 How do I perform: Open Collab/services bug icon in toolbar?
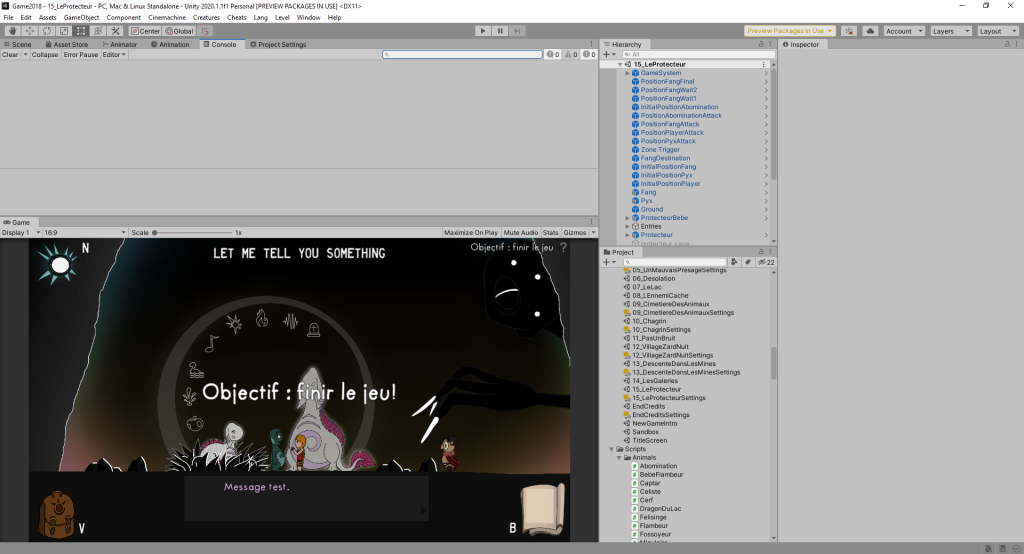click(x=849, y=31)
